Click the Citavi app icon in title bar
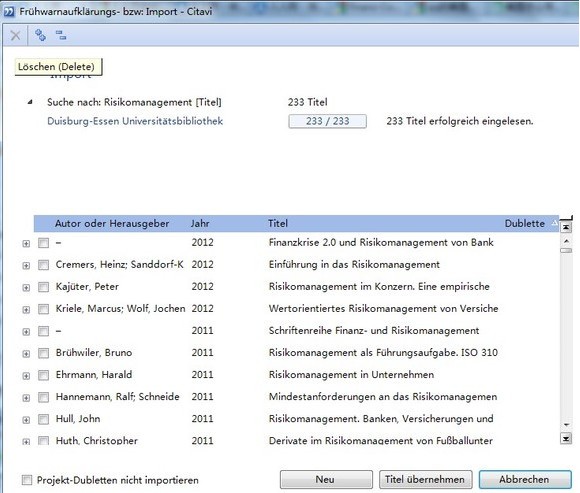This screenshot has height=493, width=580. pyautogui.click(x=9, y=11)
